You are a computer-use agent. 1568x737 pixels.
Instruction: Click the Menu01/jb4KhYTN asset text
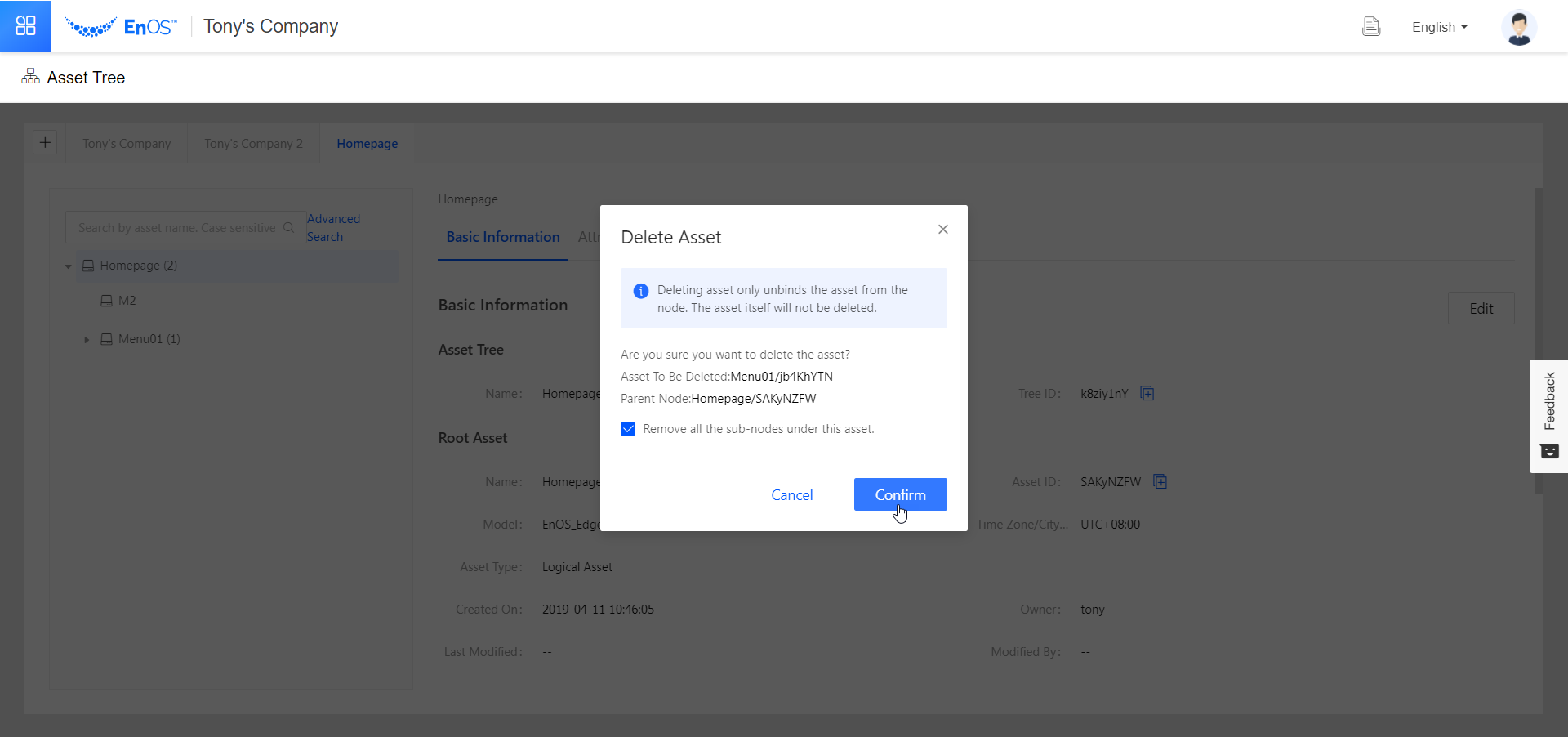(782, 377)
